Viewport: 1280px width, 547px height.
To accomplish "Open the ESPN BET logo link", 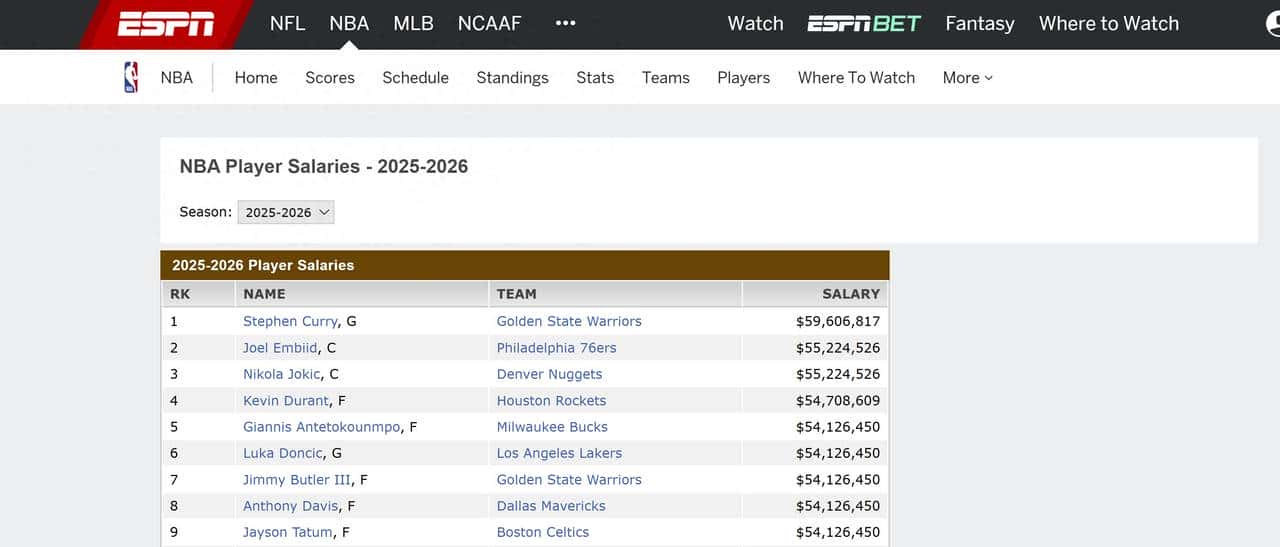I will tap(864, 24).
